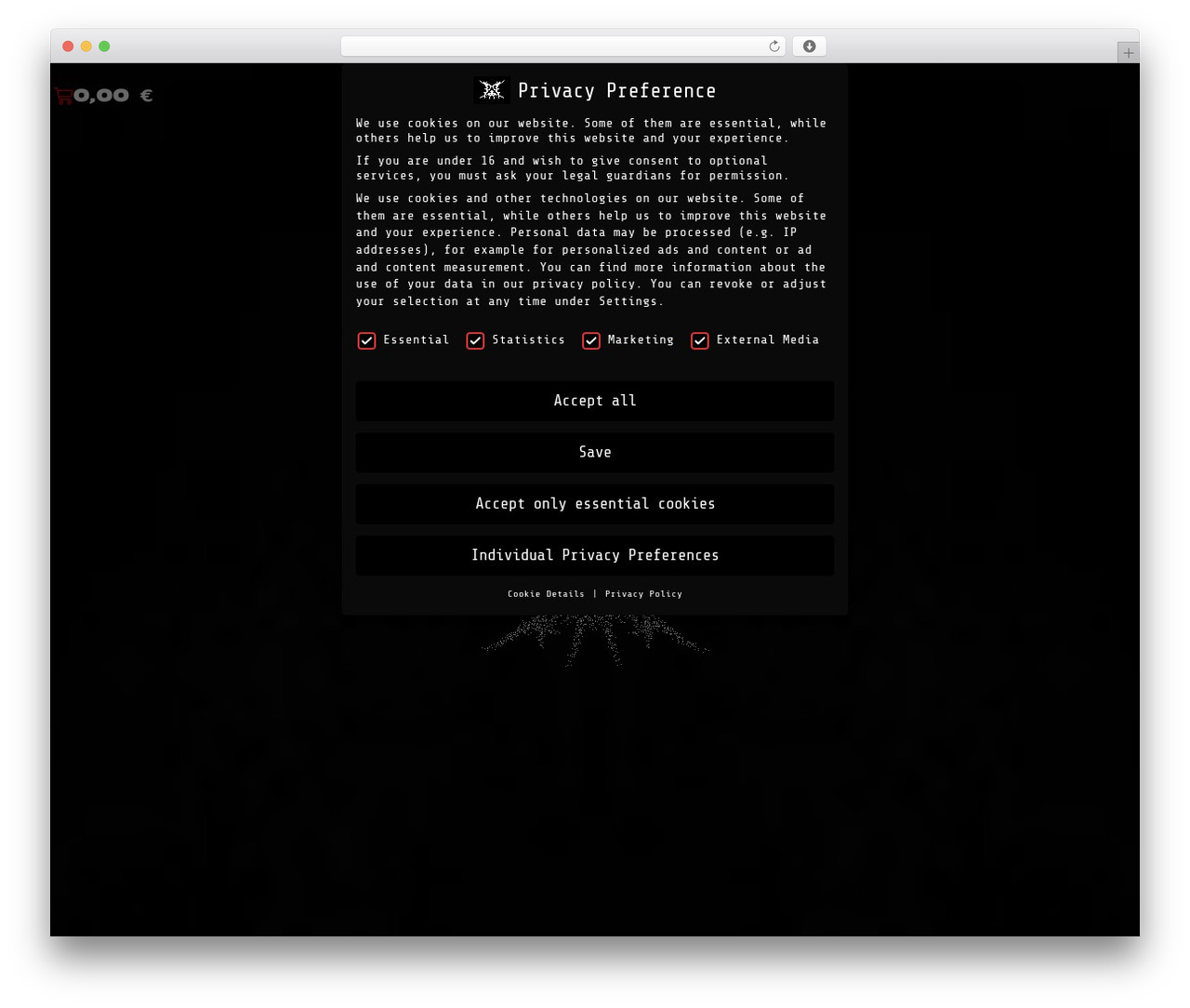Close the browser window with red button
The height and width of the screenshot is (1008, 1190).
click(68, 46)
